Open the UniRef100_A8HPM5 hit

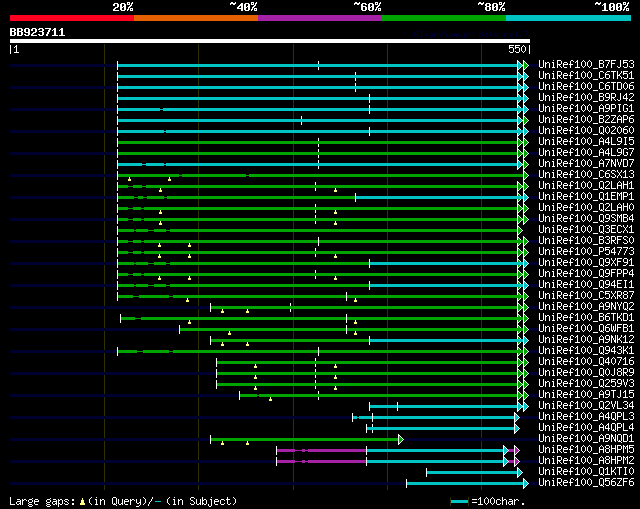pyautogui.click(x=586, y=450)
